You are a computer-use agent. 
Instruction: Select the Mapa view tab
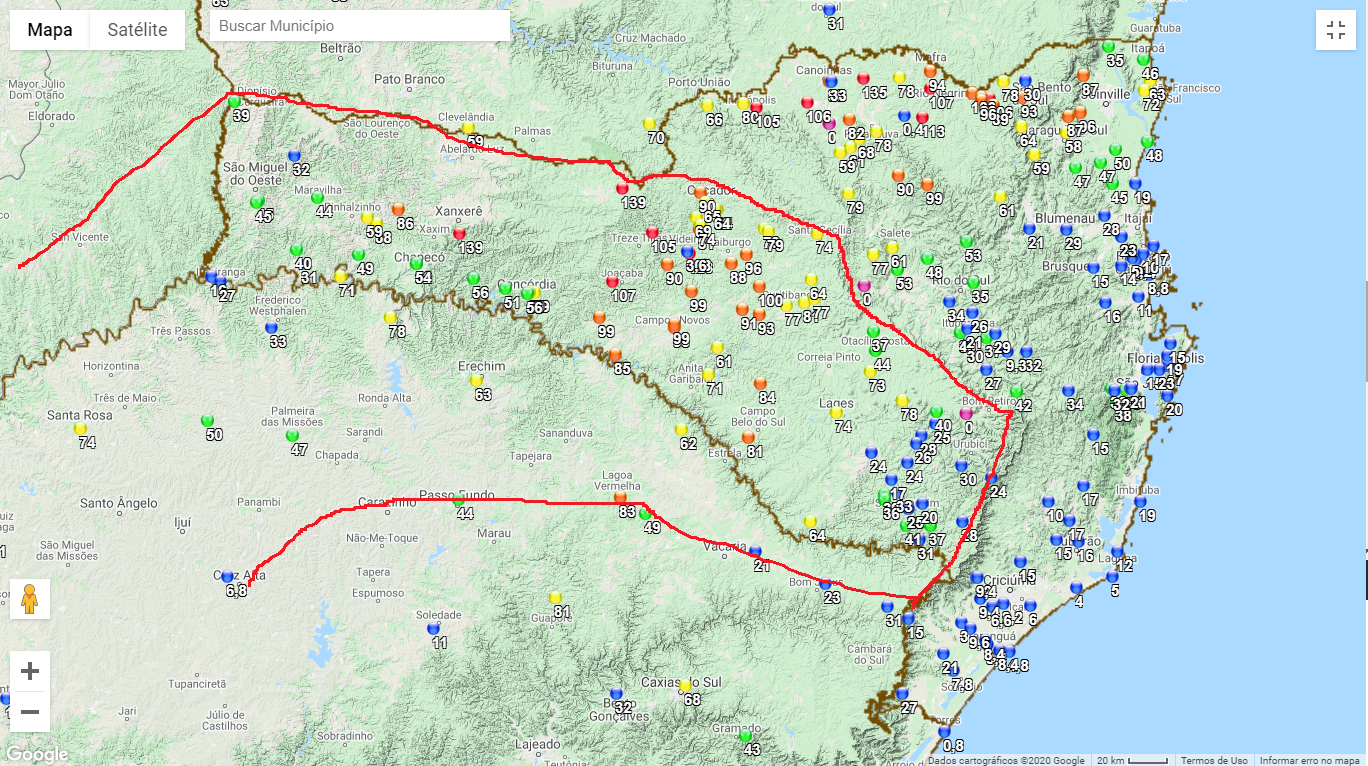[49, 30]
